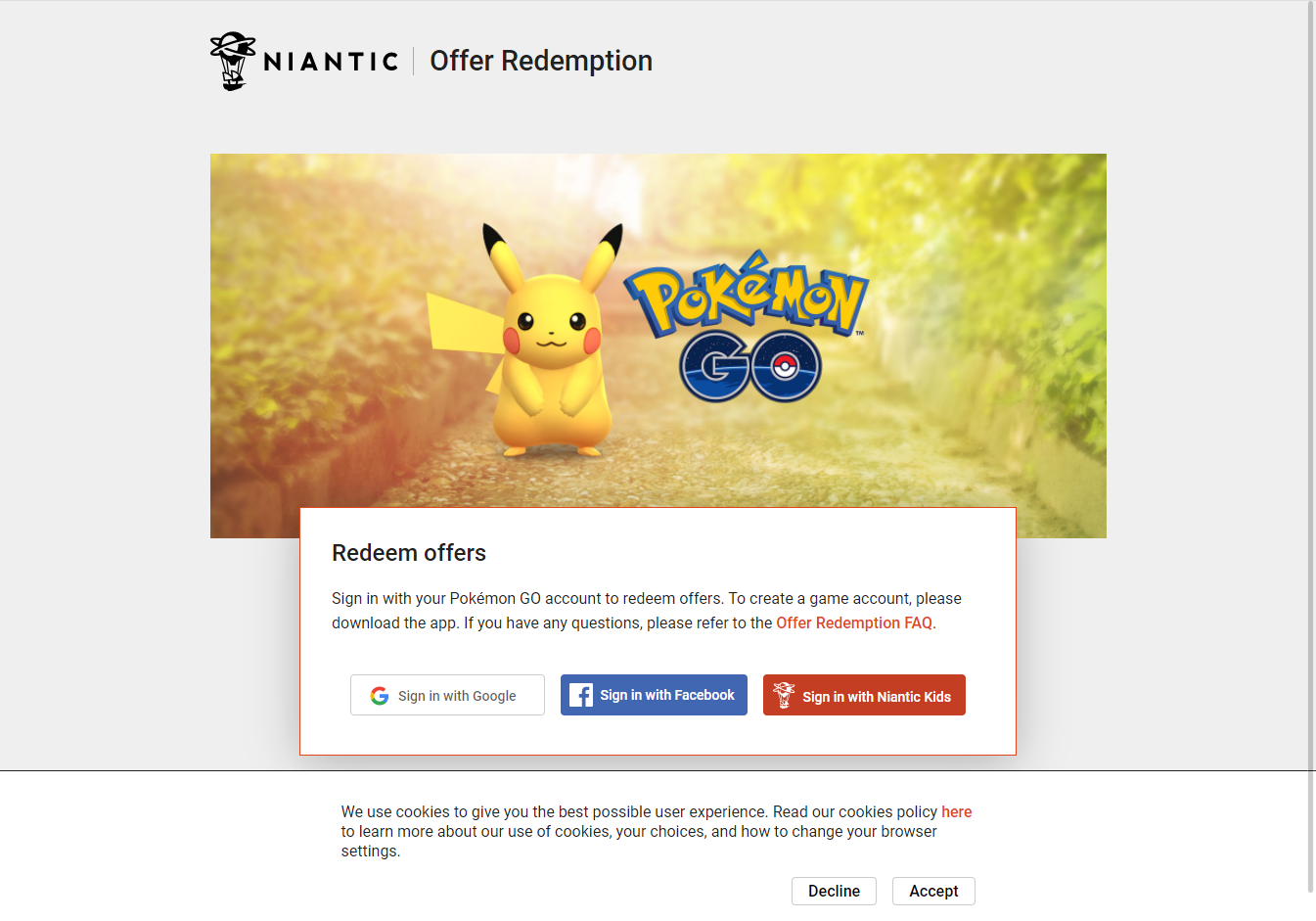Click the Pokémon GO logo in banner
The image size is (1316, 921).
[x=748, y=326]
